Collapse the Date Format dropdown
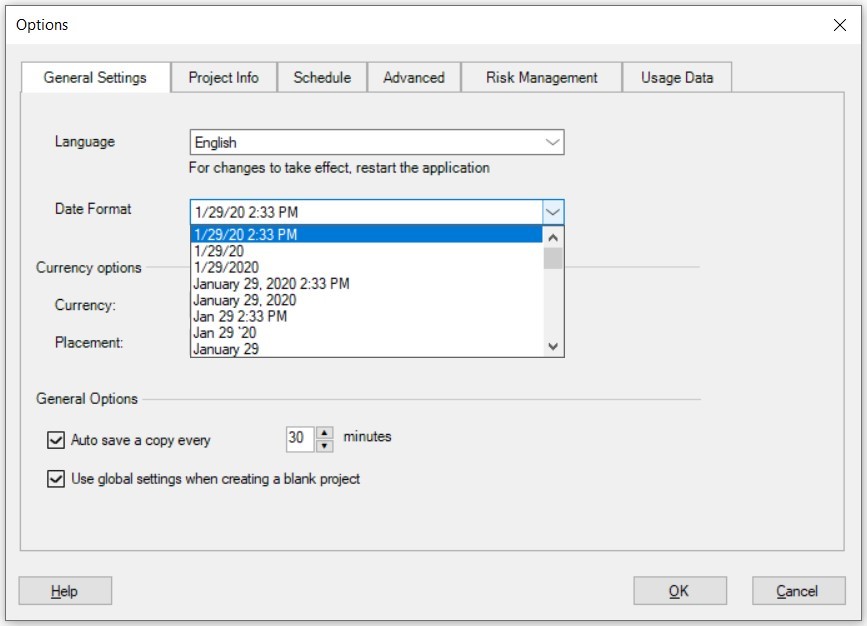This screenshot has height=626, width=867. (553, 210)
